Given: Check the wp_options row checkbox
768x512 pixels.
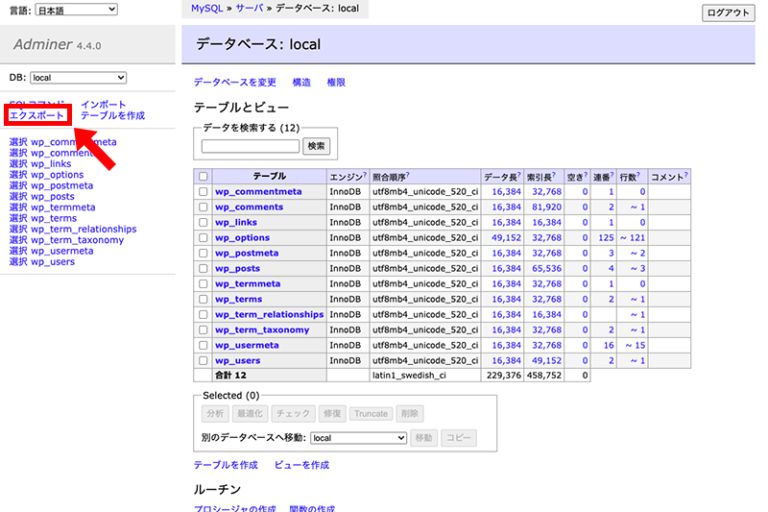Looking at the screenshot, I should [x=203, y=238].
